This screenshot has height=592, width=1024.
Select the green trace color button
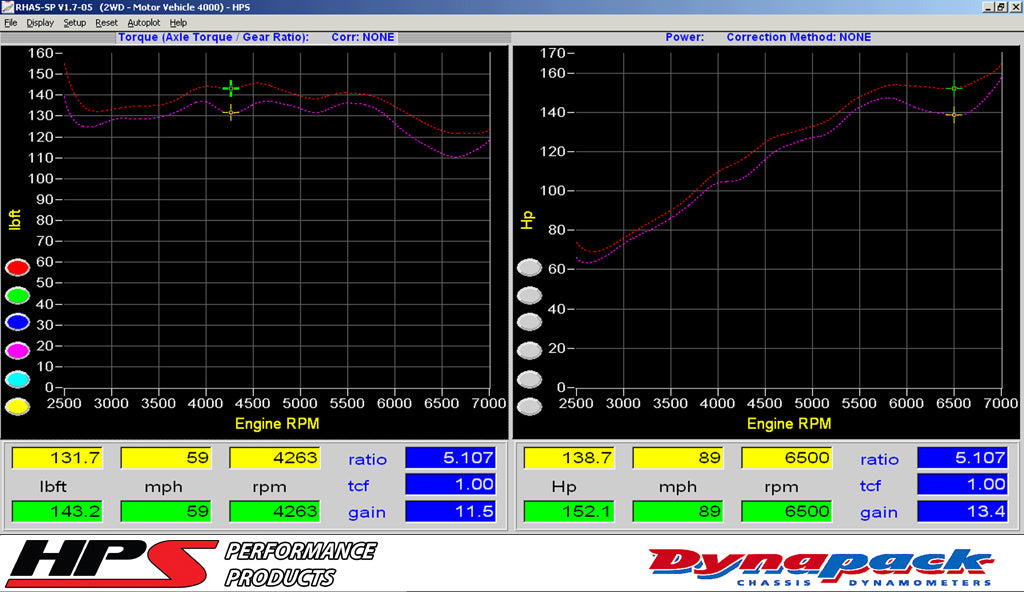tap(16, 295)
